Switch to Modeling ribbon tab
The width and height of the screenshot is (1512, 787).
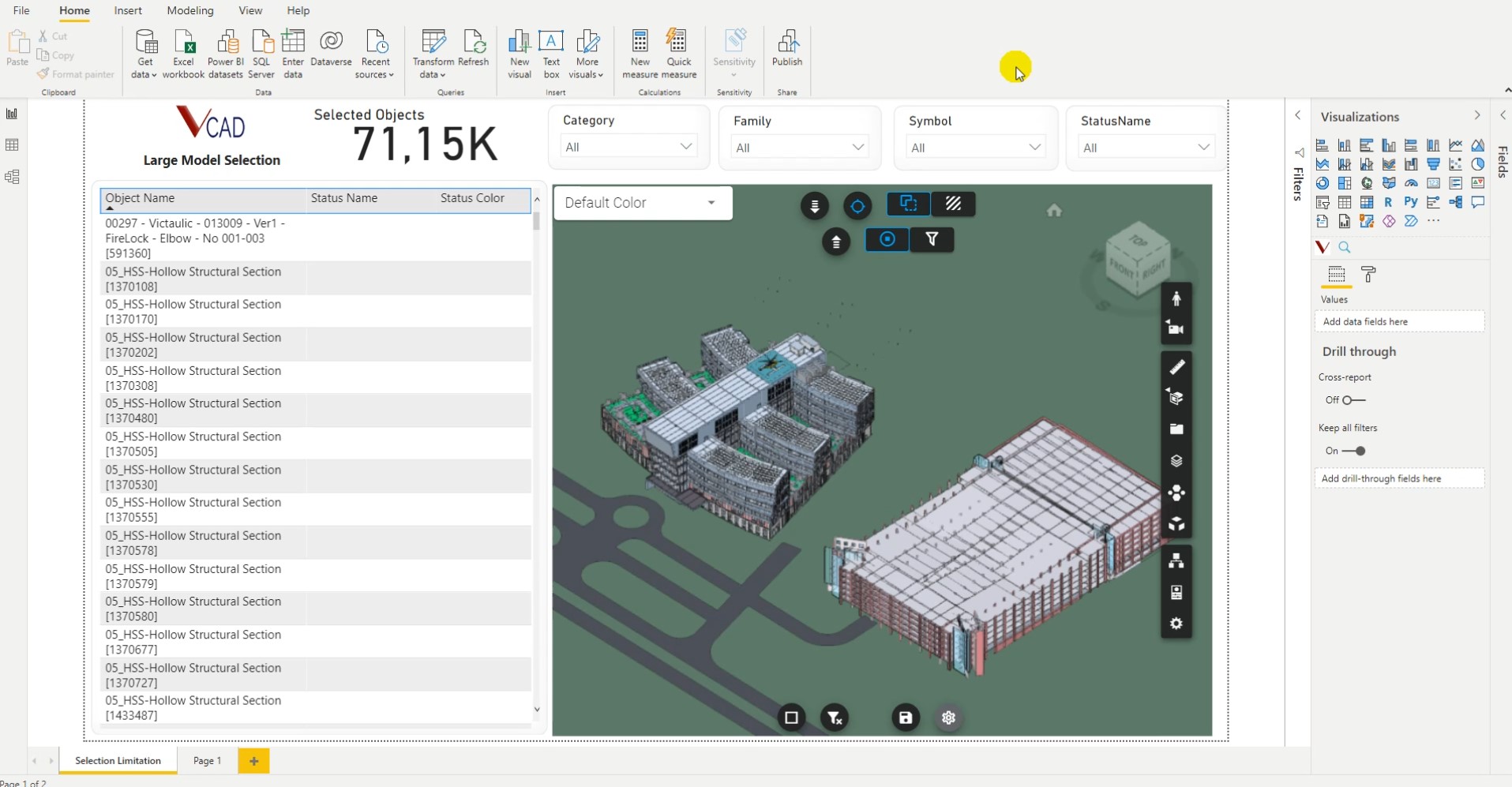(x=190, y=10)
